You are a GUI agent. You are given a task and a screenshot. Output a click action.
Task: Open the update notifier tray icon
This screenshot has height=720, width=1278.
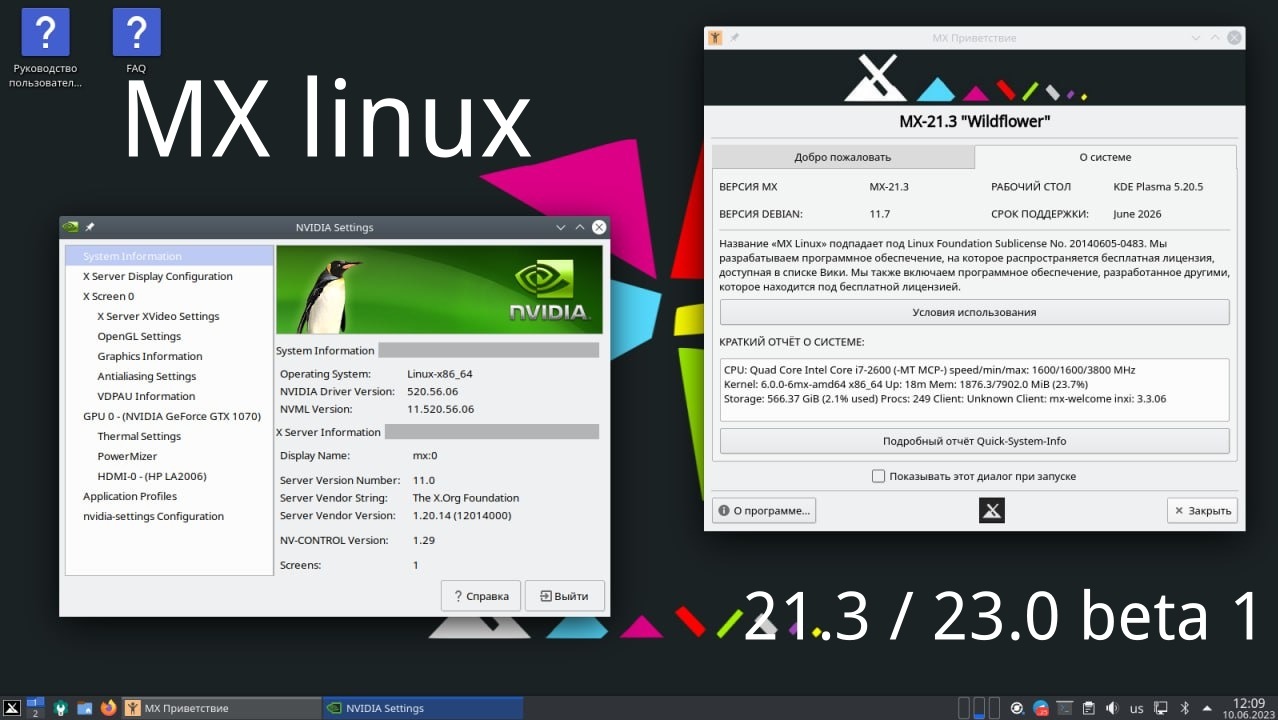(x=1017, y=708)
